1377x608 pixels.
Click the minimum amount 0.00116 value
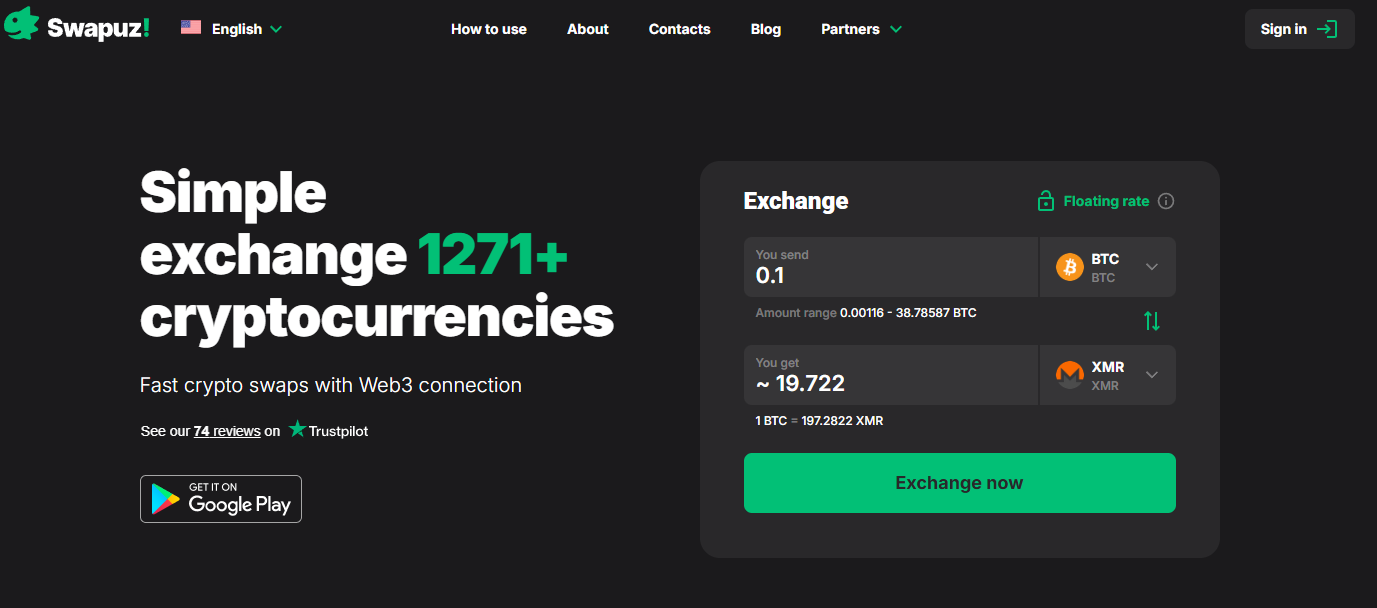pyautogui.click(x=861, y=313)
